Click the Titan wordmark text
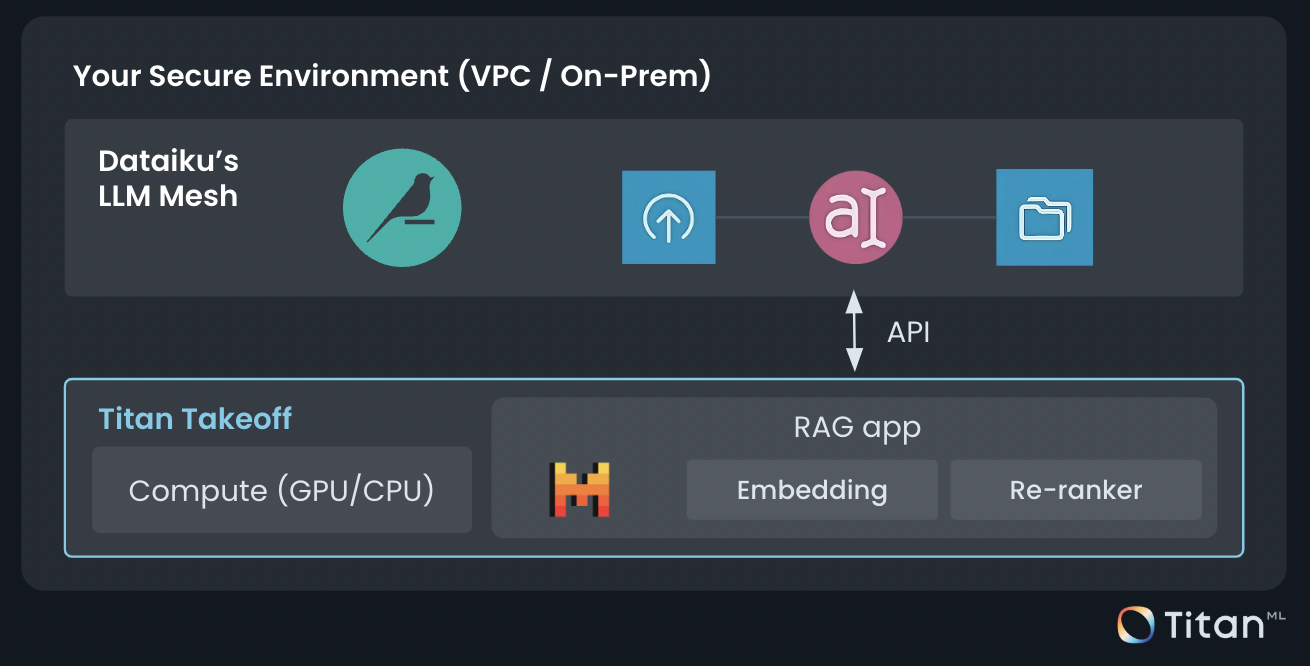This screenshot has width=1310, height=666. pos(1214,625)
